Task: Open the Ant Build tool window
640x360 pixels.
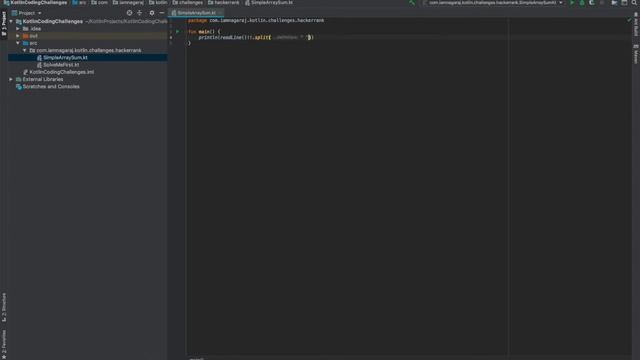Action: click(636, 24)
